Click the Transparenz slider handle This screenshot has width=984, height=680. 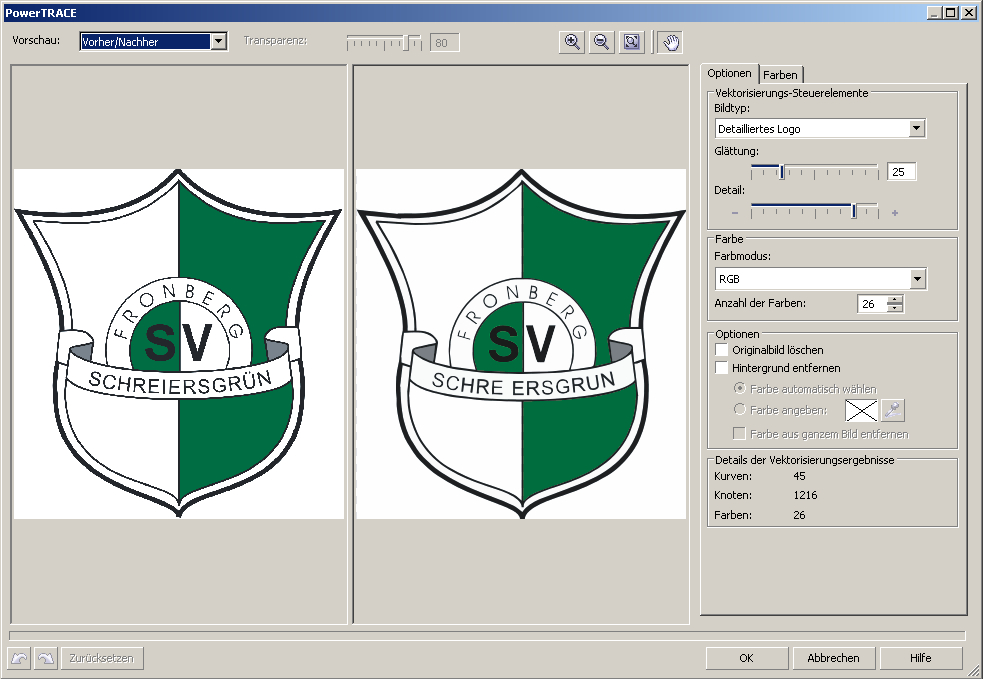[407, 43]
